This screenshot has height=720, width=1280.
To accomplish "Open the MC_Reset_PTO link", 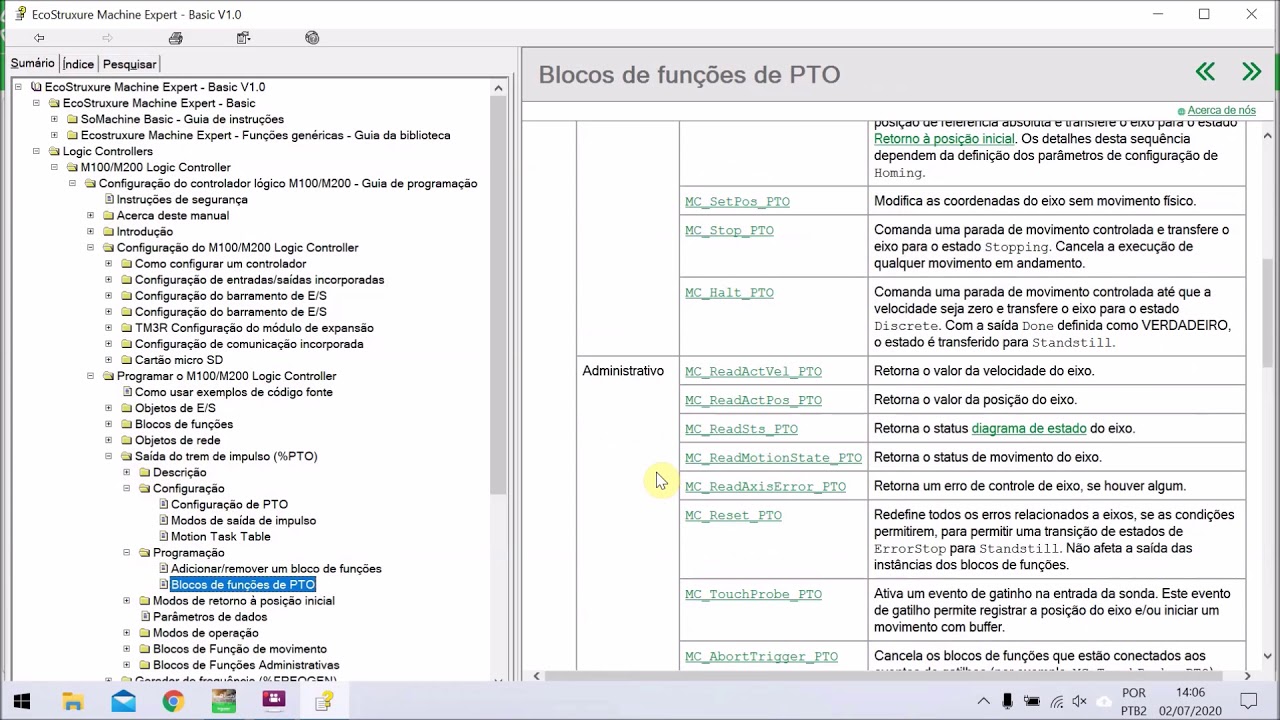I will click(x=733, y=516).
